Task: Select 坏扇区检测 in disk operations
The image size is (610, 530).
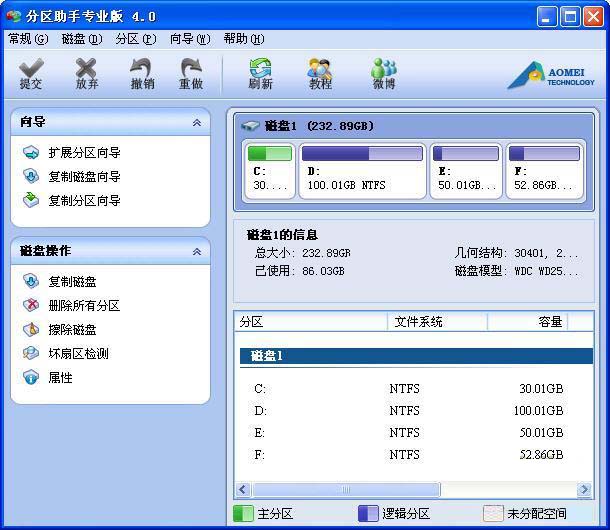Action: point(78,354)
